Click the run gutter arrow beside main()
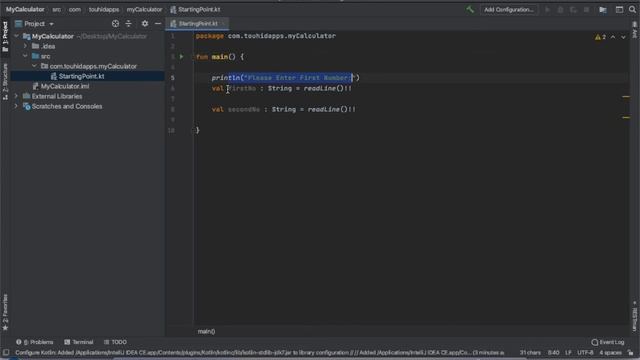This screenshot has height=360, width=640. (x=182, y=57)
